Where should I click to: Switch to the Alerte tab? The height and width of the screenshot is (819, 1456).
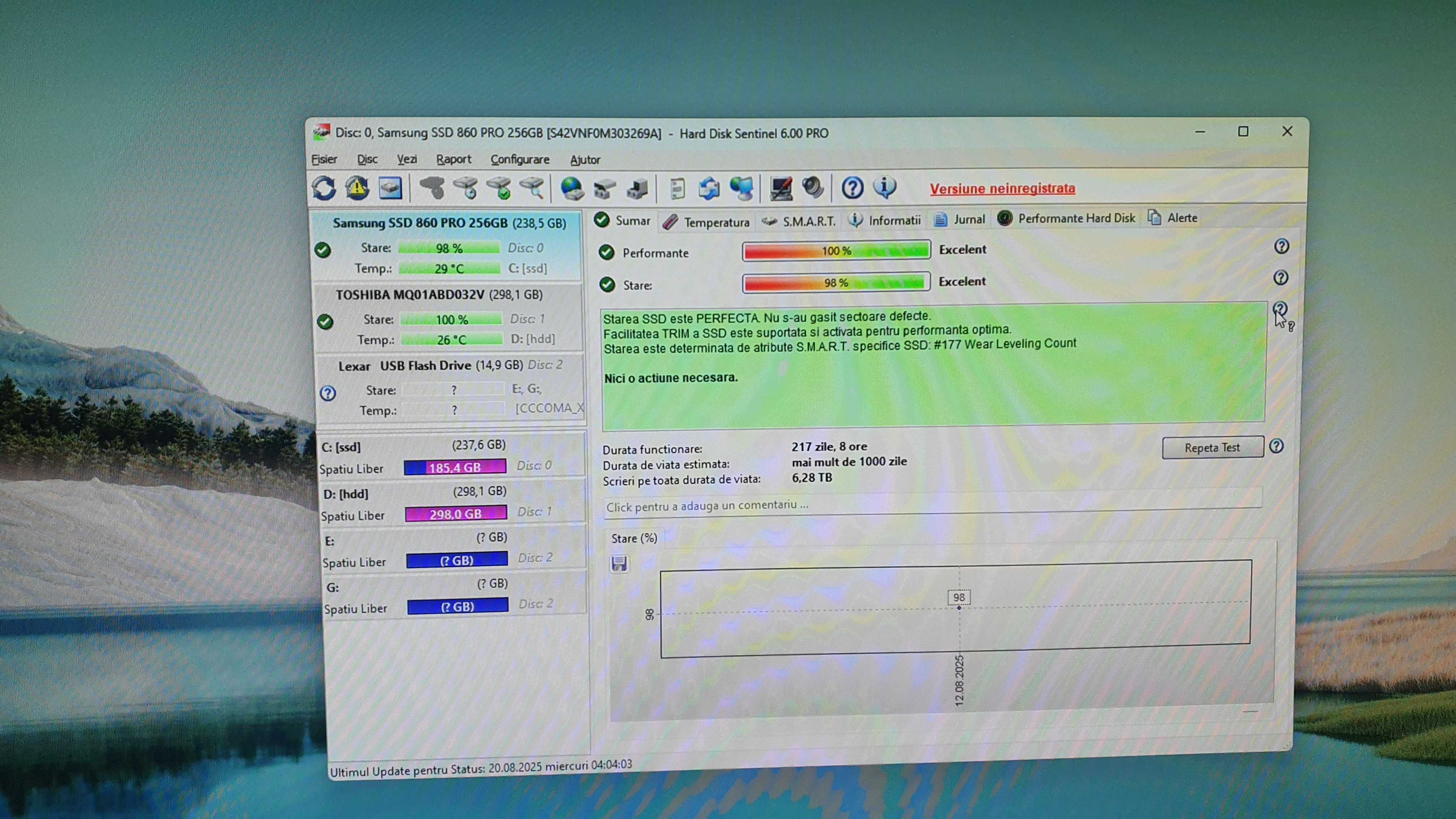(x=1173, y=218)
